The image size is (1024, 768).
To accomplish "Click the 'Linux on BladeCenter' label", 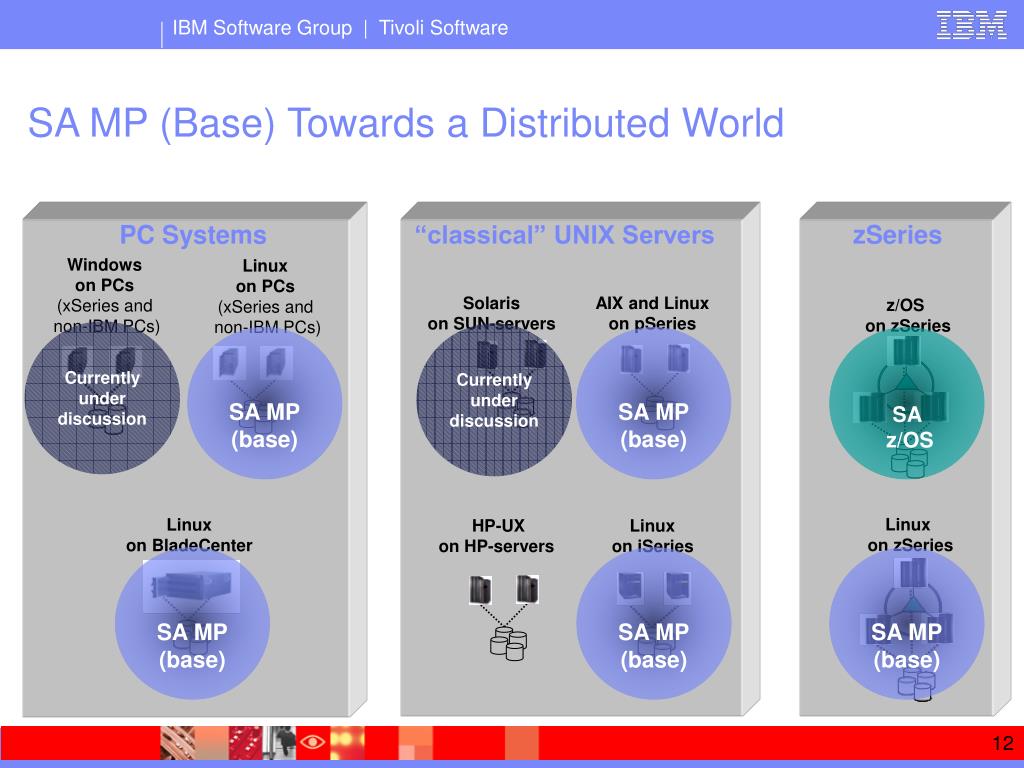I will (189, 535).
